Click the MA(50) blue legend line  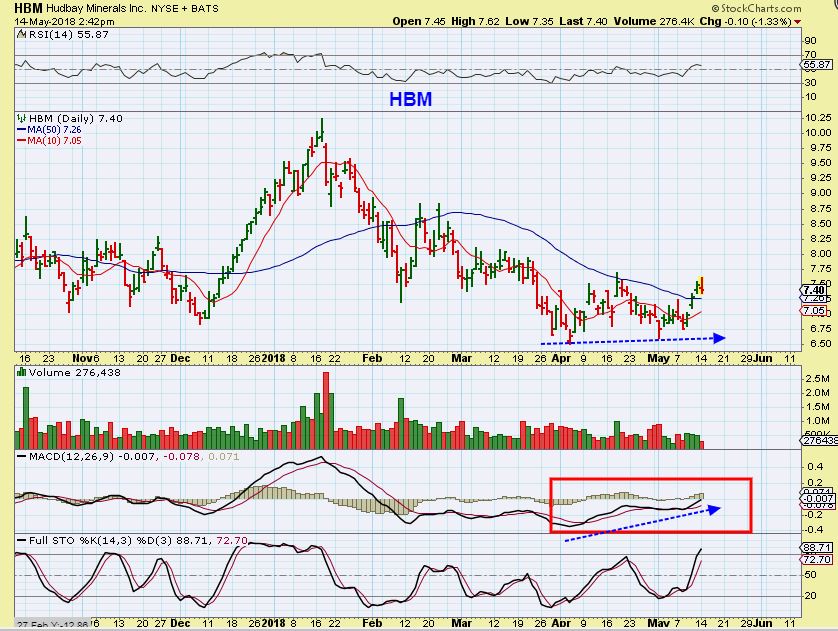pyautogui.click(x=21, y=130)
